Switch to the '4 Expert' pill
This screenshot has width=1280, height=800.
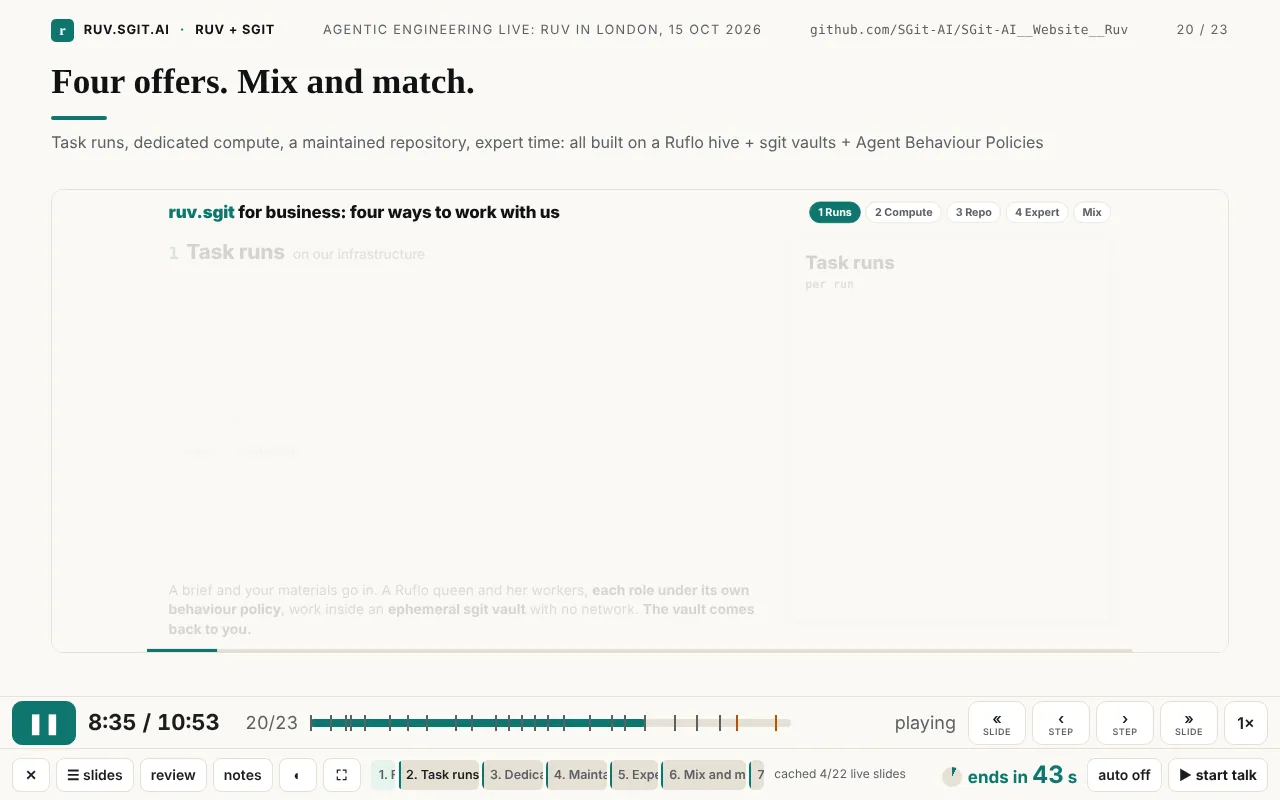(x=1037, y=212)
